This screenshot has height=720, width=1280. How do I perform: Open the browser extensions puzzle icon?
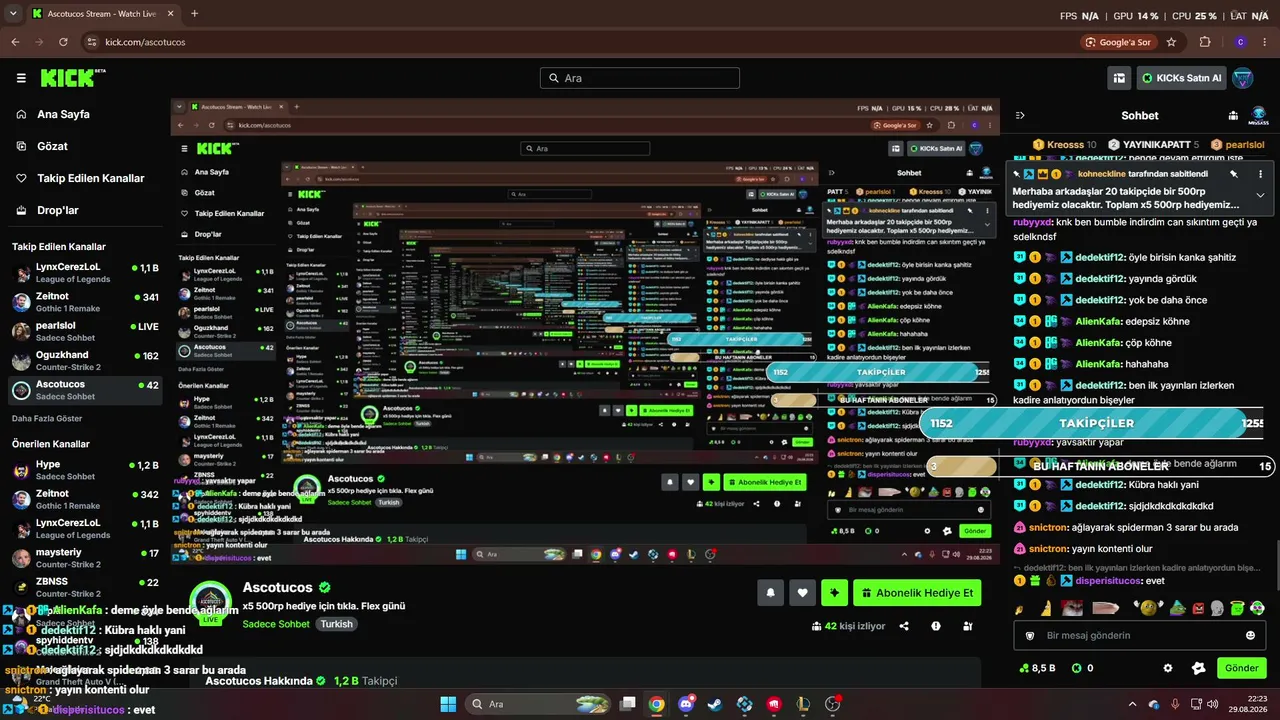point(1205,42)
